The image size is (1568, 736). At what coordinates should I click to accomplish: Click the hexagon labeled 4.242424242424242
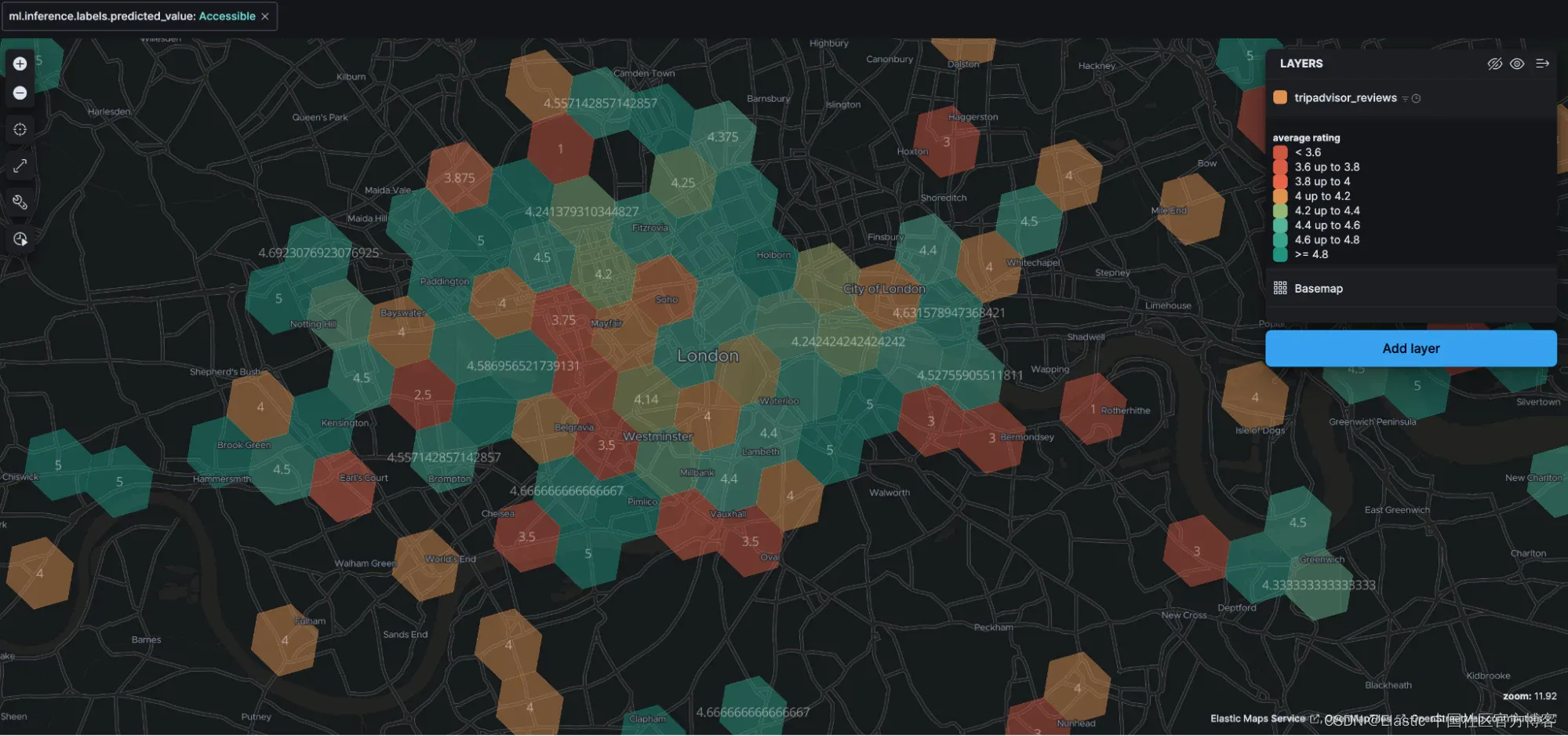pos(848,341)
